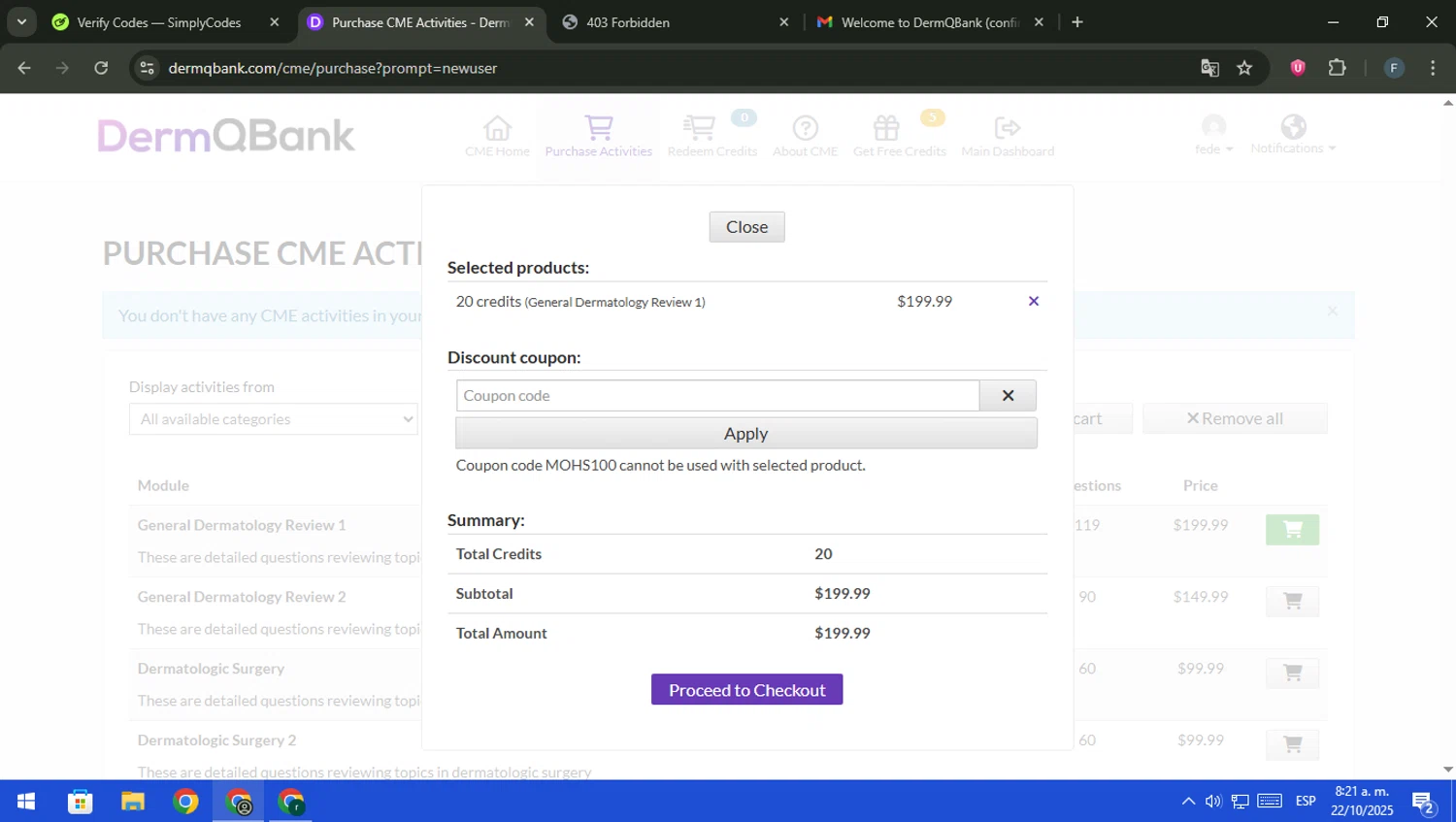Open Purchase Activities cart icon
1456x822 pixels.
pyautogui.click(x=598, y=136)
